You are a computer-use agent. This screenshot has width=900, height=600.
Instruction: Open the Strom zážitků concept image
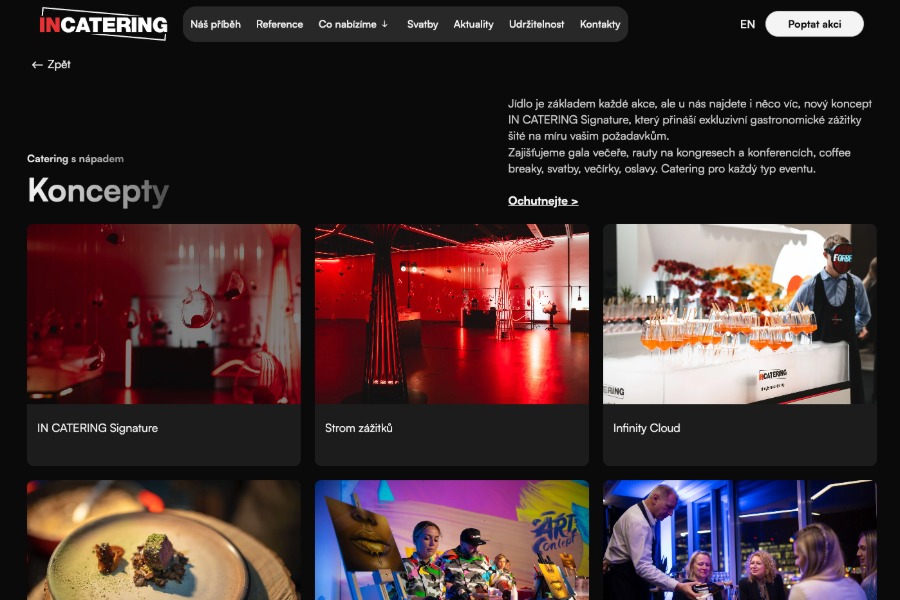coord(452,314)
